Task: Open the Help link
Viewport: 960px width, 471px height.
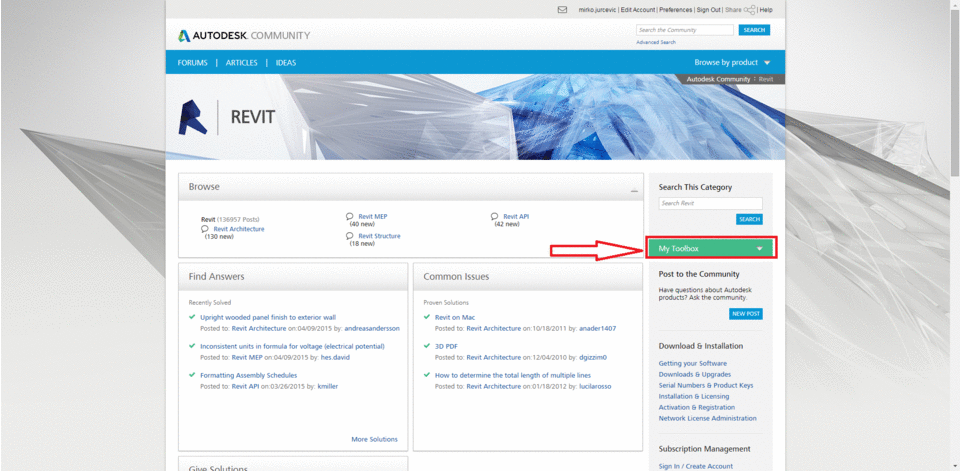Action: pos(766,10)
